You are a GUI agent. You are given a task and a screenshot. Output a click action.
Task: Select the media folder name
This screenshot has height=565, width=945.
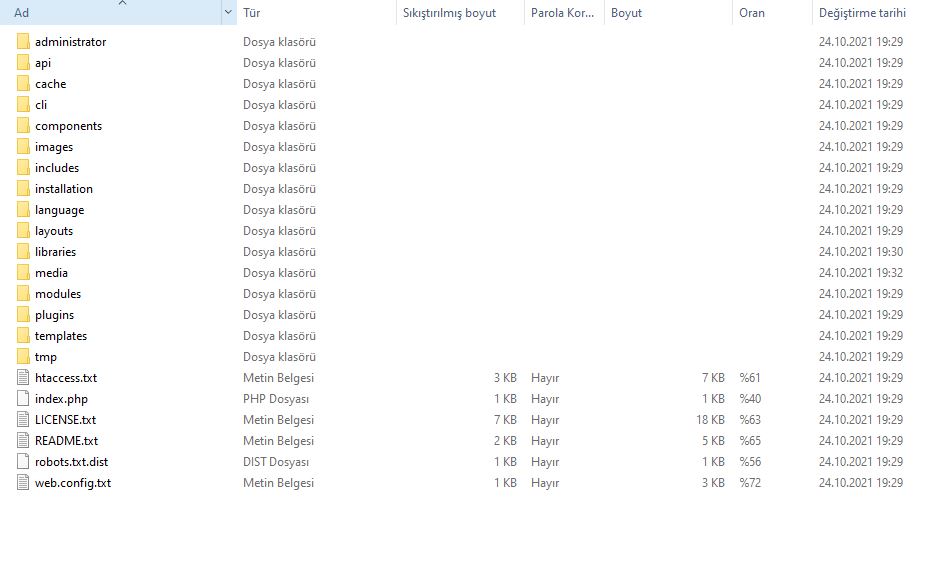(x=51, y=273)
